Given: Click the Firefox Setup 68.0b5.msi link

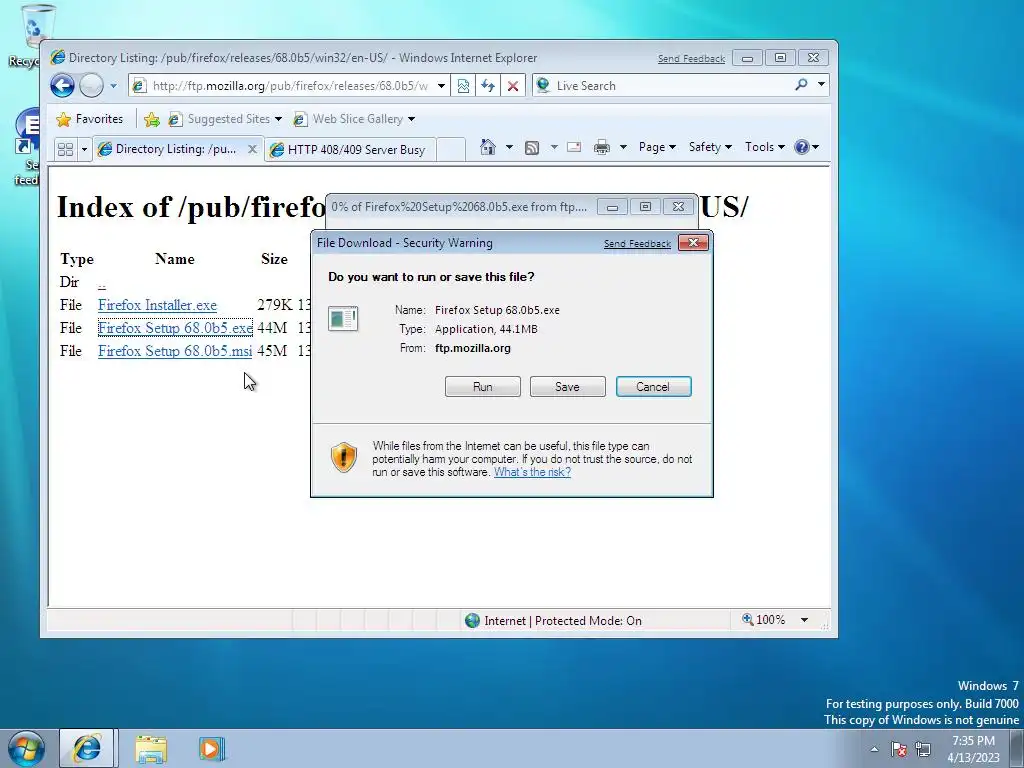Looking at the screenshot, I should (x=175, y=351).
